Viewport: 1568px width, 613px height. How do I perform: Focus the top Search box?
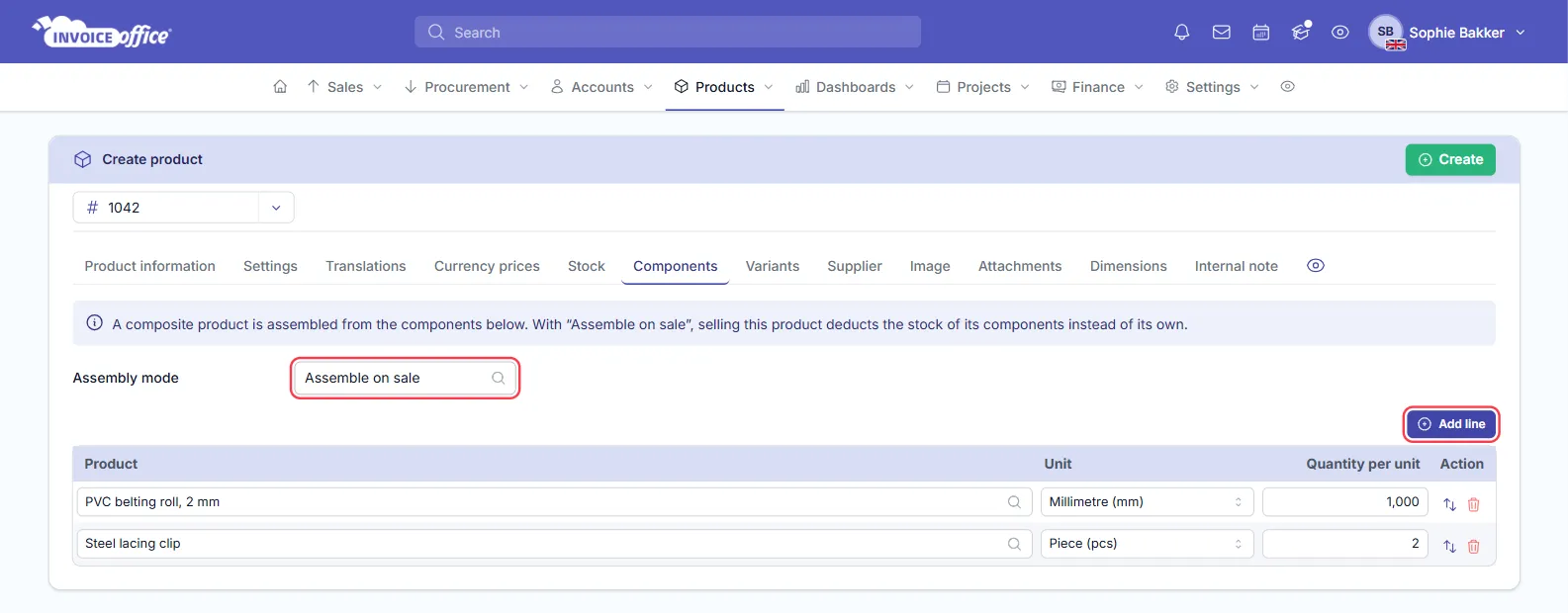point(668,32)
